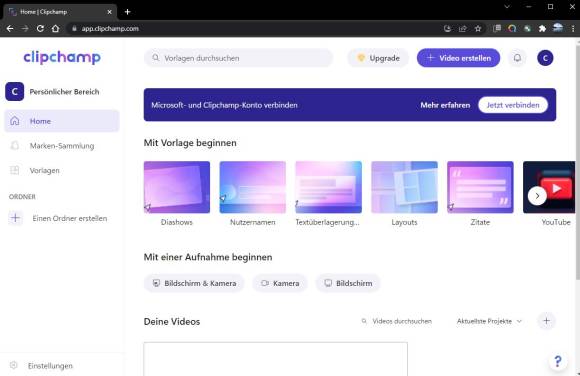Click the share page icon in address bar

tap(463, 28)
